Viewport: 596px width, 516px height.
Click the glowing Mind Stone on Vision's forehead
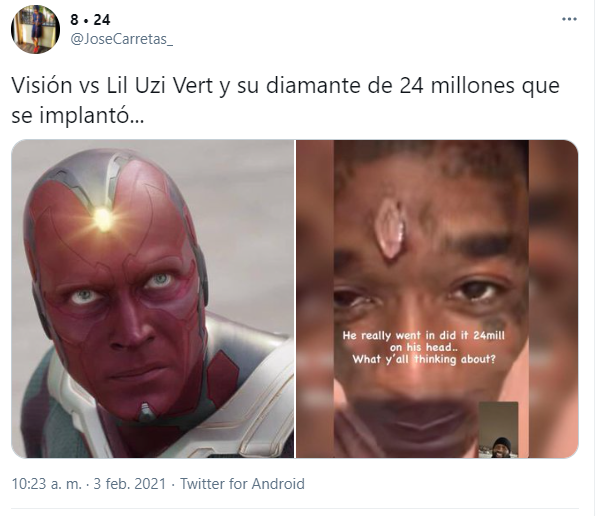pyautogui.click(x=102, y=219)
